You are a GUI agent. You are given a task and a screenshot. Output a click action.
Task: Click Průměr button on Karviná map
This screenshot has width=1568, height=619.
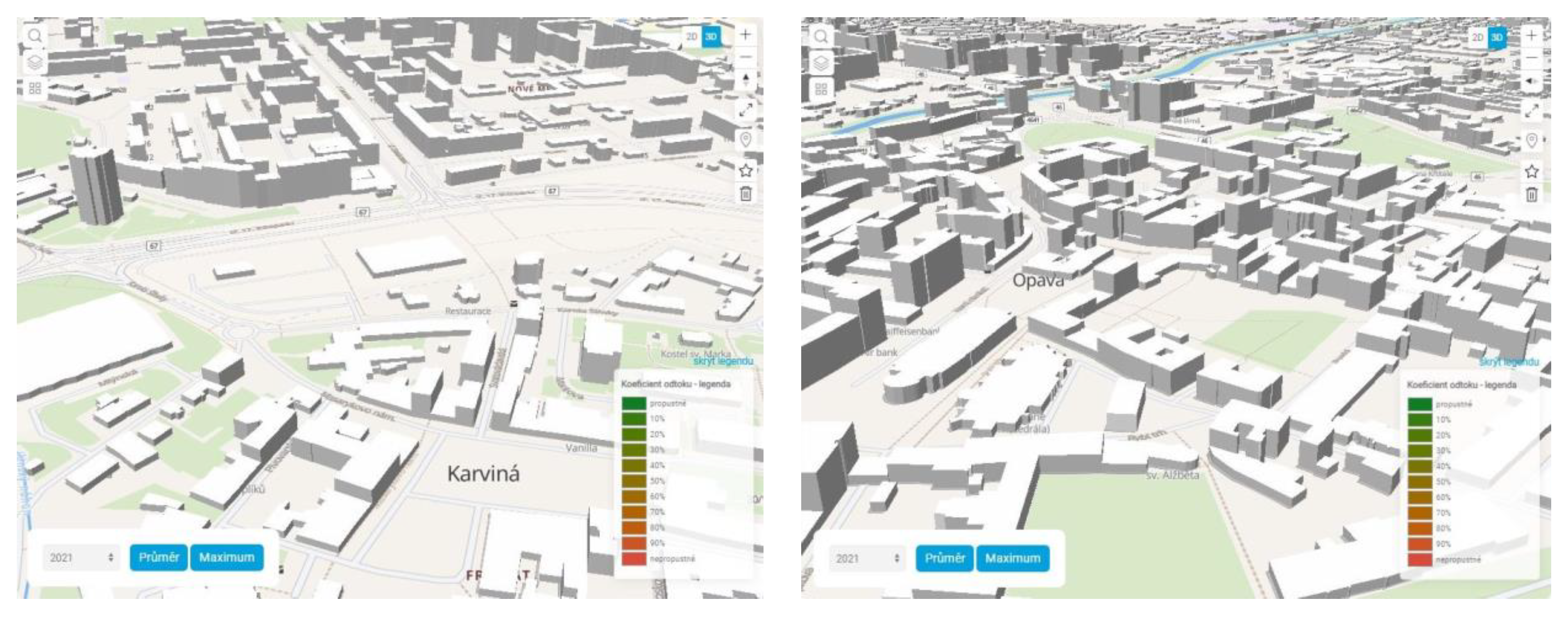(x=159, y=558)
